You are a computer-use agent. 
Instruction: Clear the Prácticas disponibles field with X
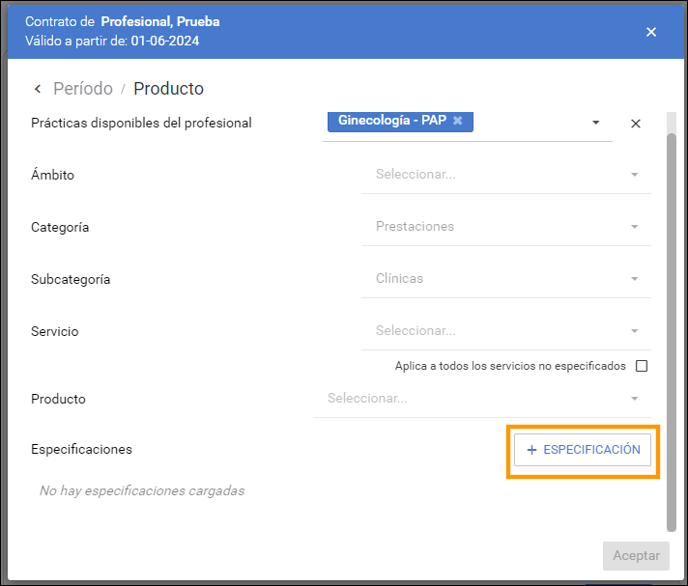(x=635, y=124)
